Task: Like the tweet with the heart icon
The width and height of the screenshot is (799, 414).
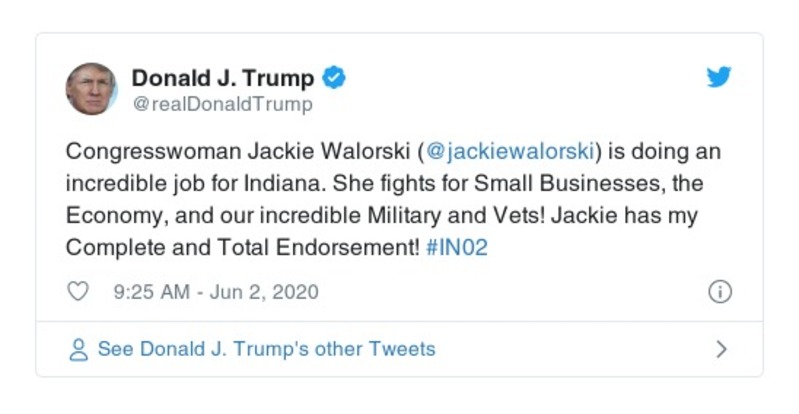Action: [77, 292]
